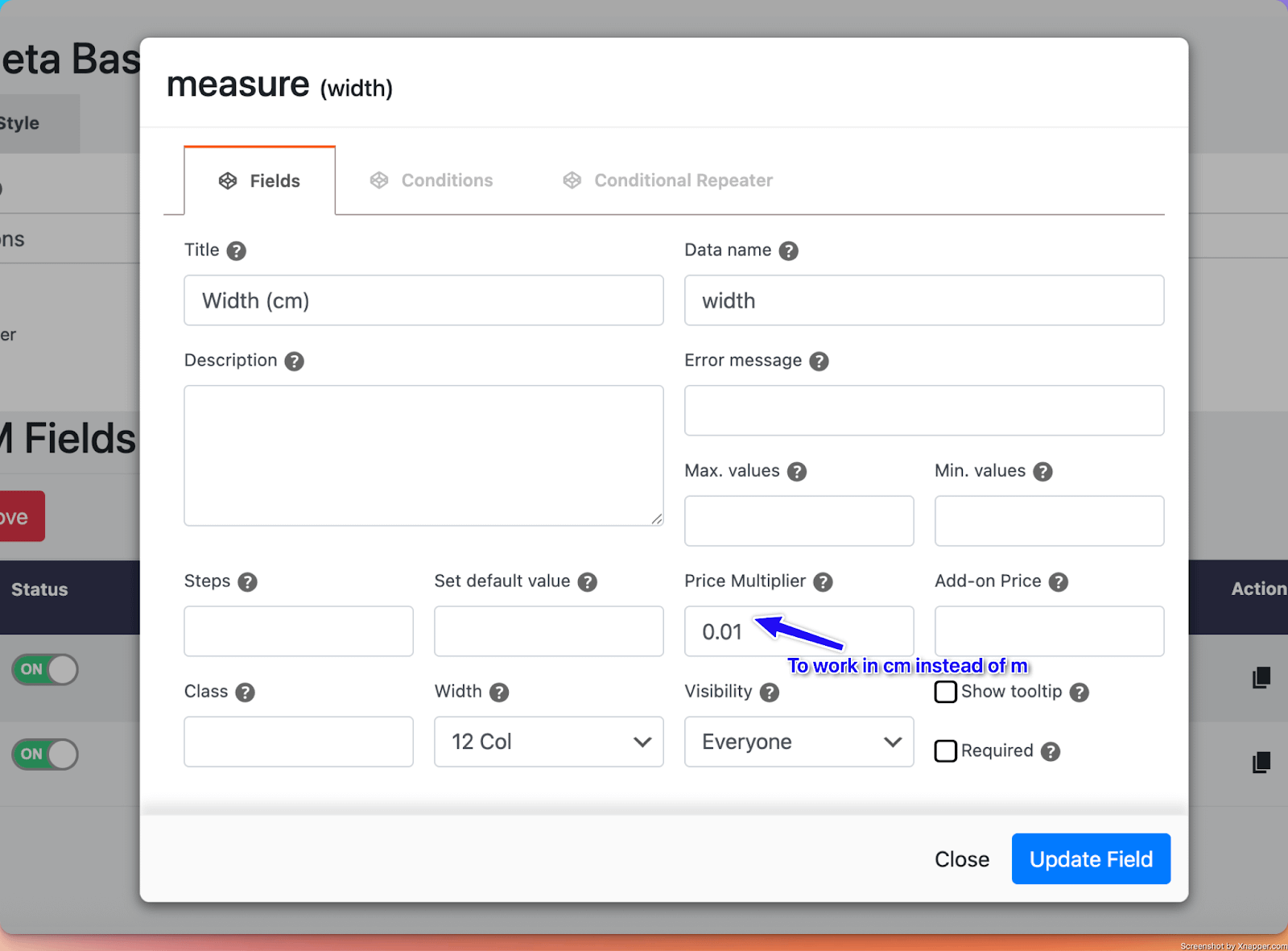Click the help icon beside Error message
The image size is (1288, 951).
[x=819, y=361]
